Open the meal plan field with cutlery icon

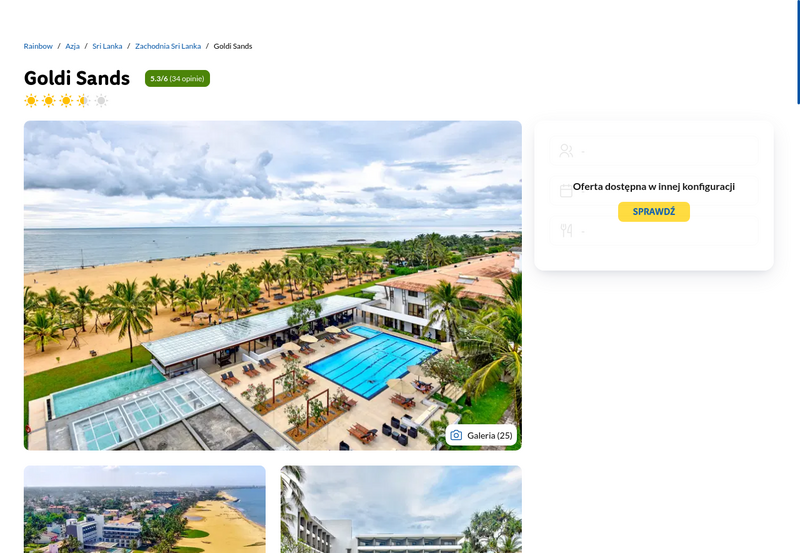654,231
